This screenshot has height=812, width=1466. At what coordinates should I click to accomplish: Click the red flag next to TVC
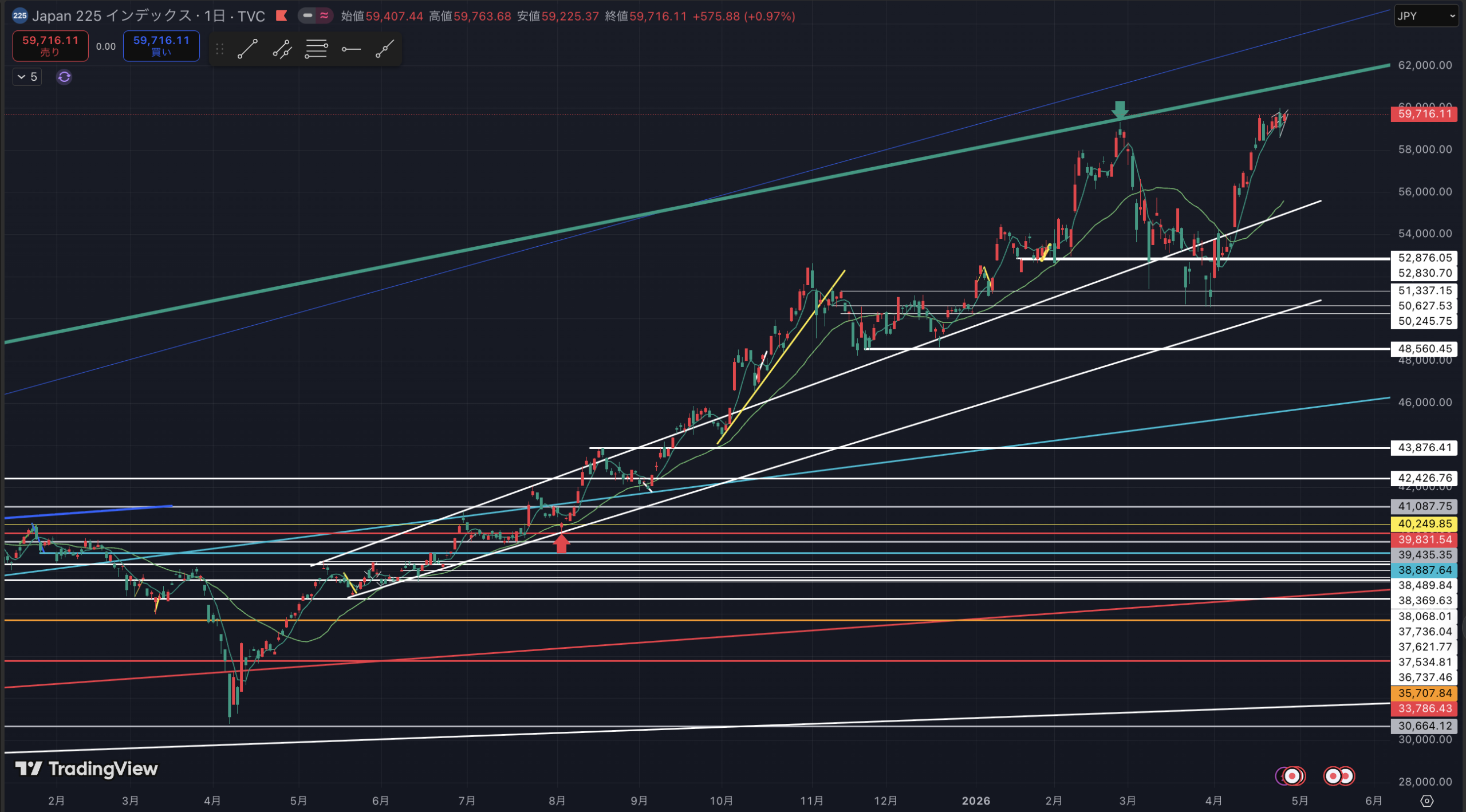(281, 16)
